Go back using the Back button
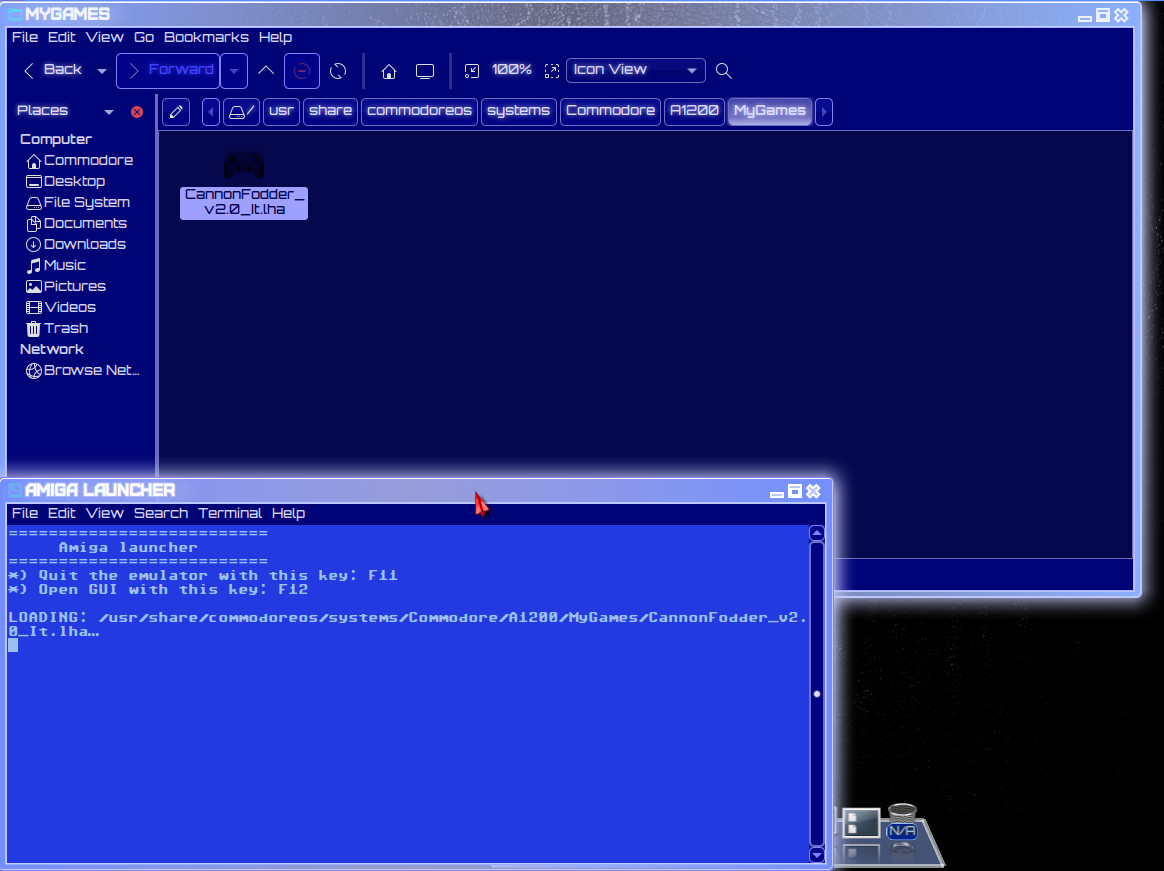 coord(53,70)
